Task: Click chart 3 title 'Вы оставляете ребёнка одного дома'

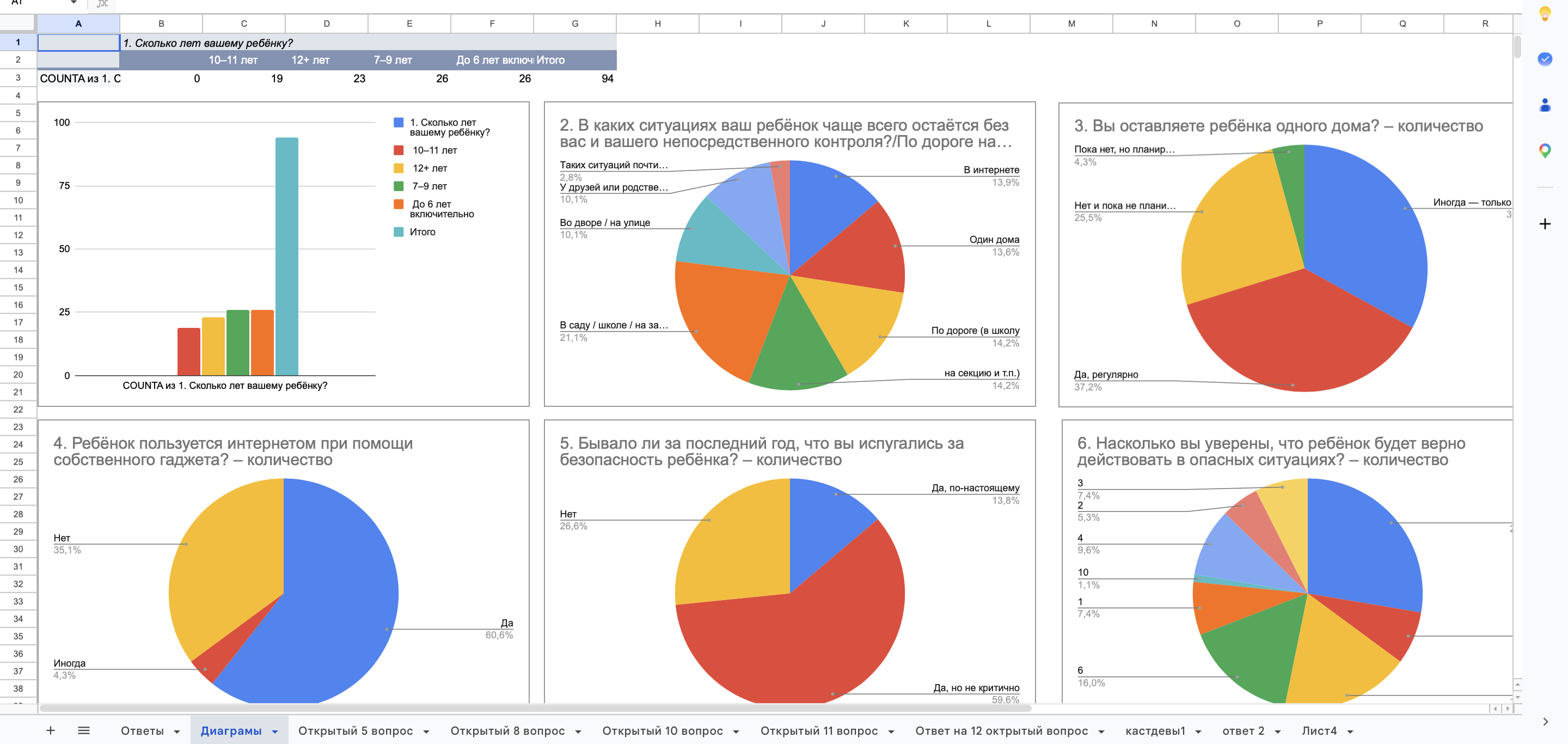Action: coord(1278,126)
